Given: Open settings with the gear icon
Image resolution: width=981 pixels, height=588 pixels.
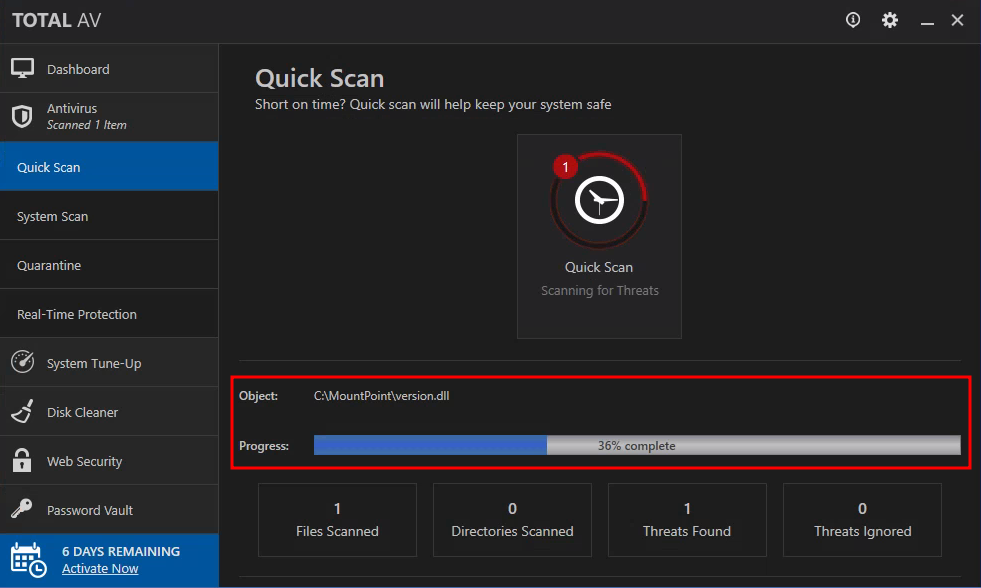Looking at the screenshot, I should [890, 20].
